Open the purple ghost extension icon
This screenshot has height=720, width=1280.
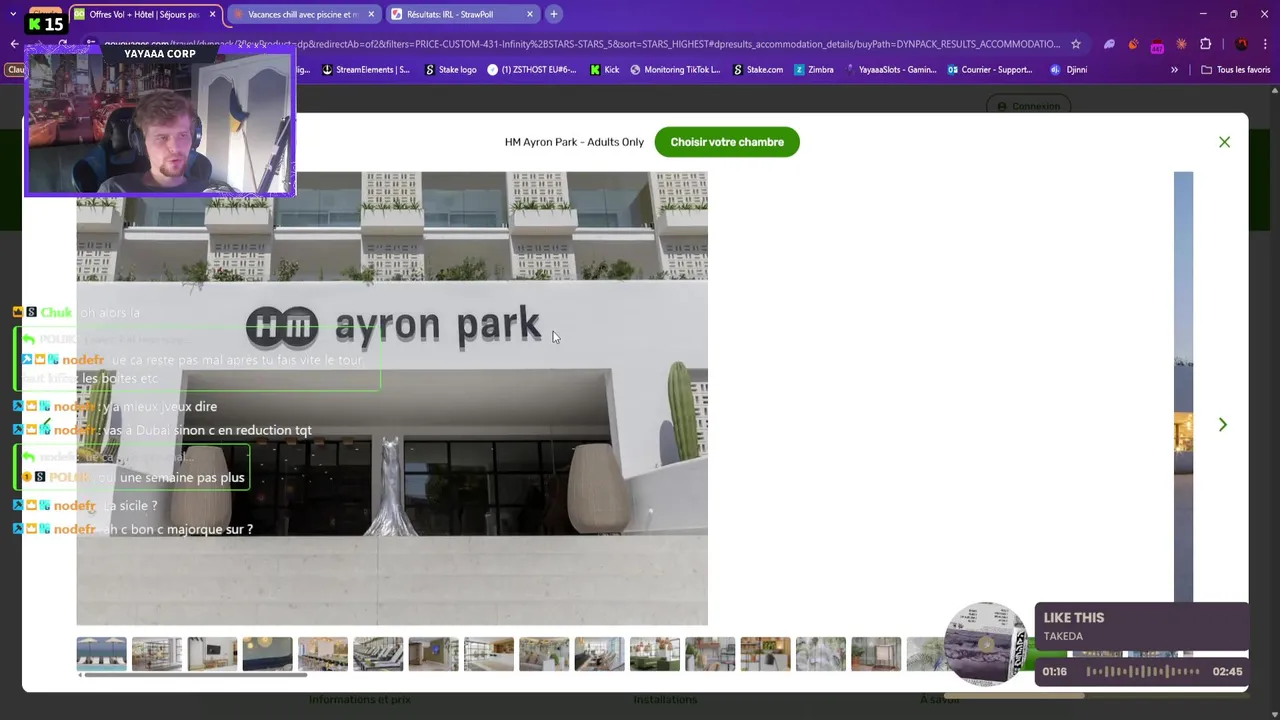pos(1109,44)
